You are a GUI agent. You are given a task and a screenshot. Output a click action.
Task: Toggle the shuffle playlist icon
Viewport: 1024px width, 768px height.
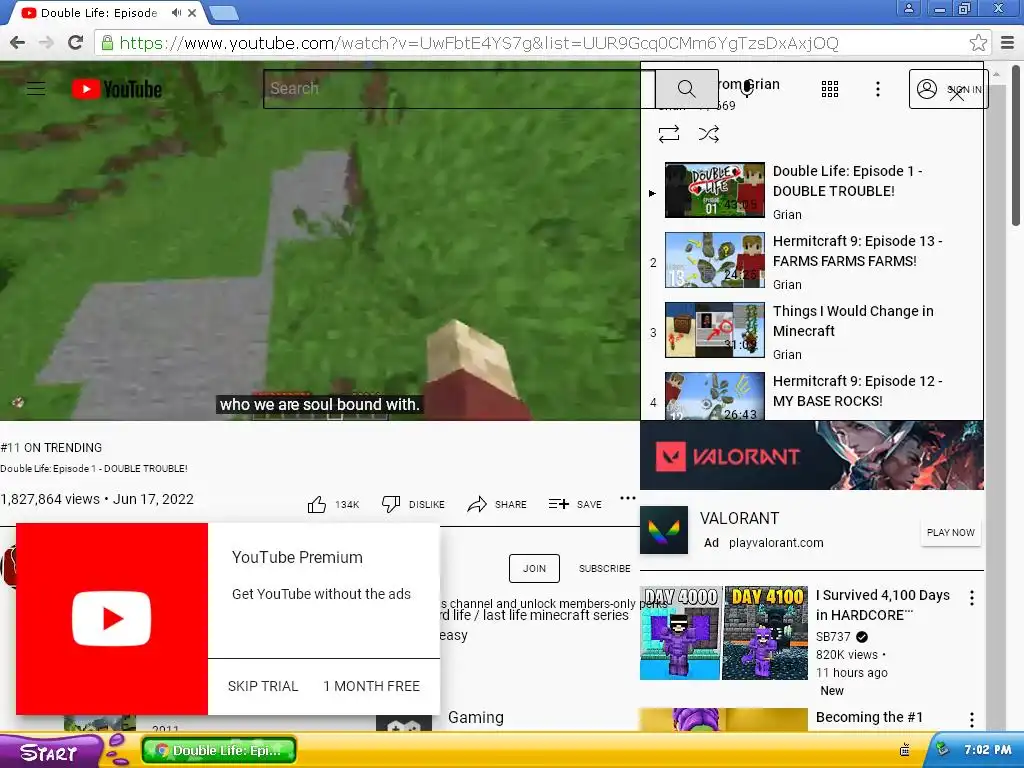[709, 134]
